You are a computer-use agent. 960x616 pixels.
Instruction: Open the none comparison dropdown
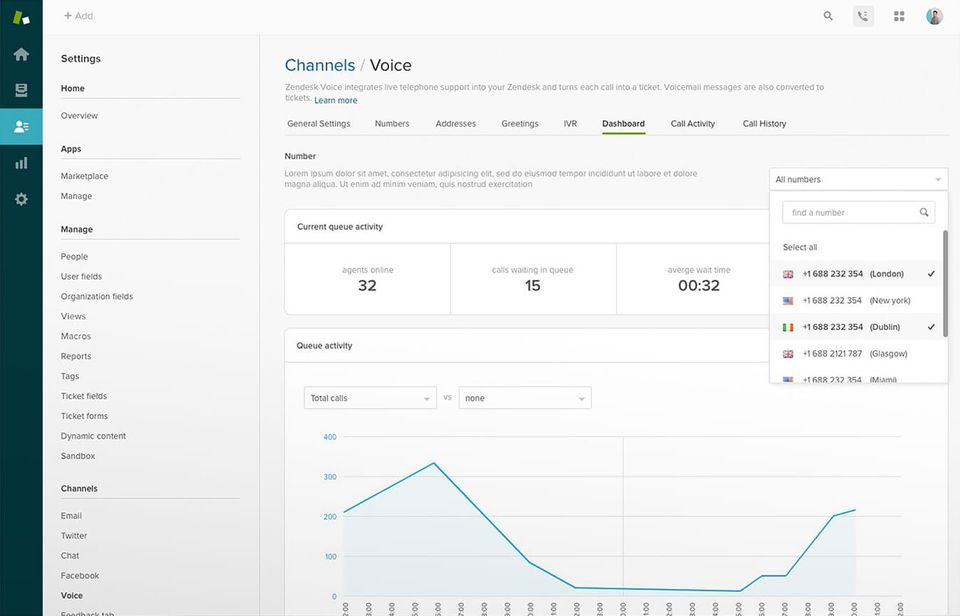point(525,398)
